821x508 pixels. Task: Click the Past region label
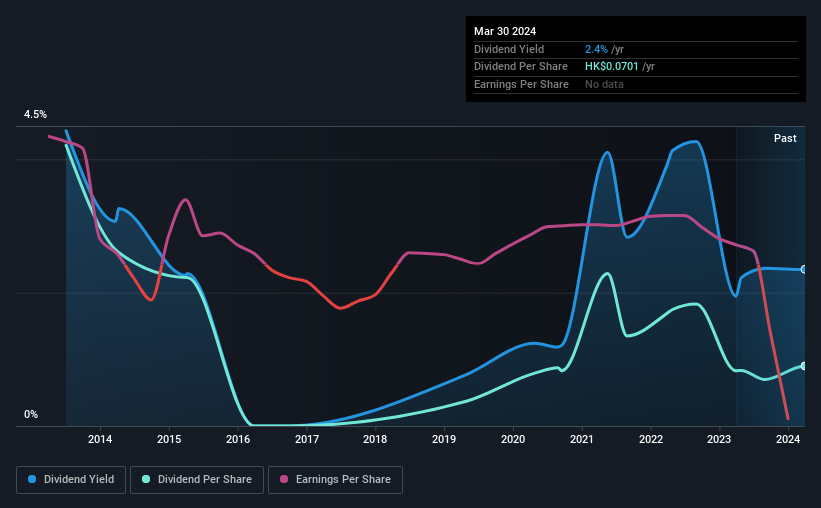point(785,138)
